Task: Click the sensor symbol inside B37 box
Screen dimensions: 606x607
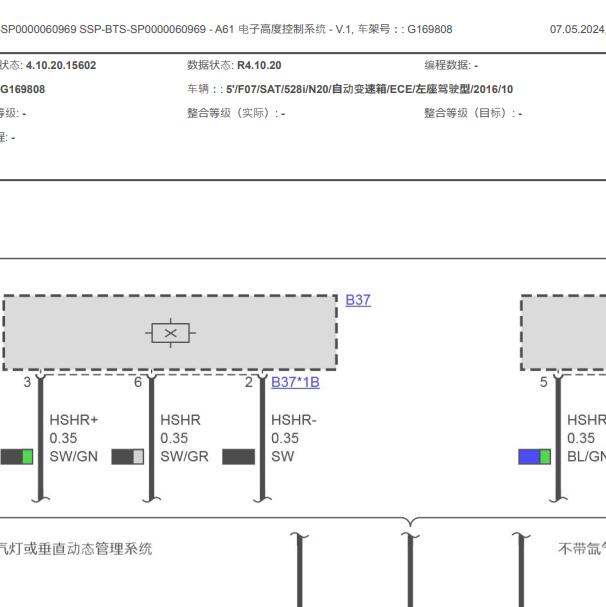Action: click(x=170, y=333)
